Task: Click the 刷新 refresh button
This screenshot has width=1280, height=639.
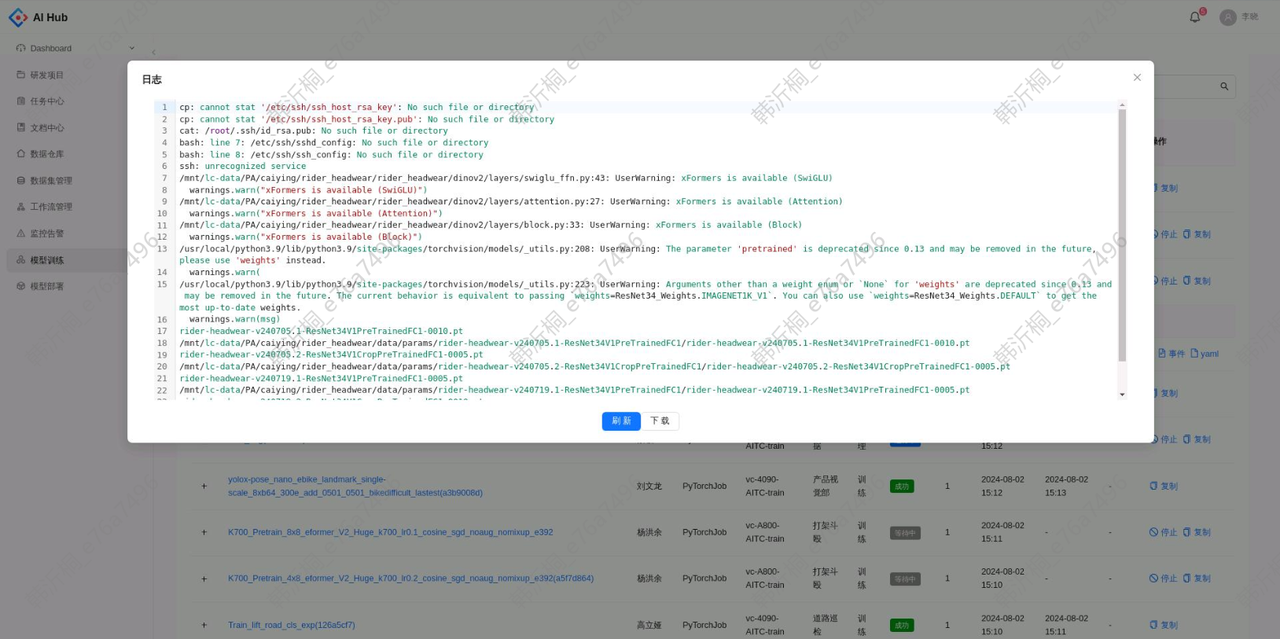Action: pyautogui.click(x=621, y=421)
